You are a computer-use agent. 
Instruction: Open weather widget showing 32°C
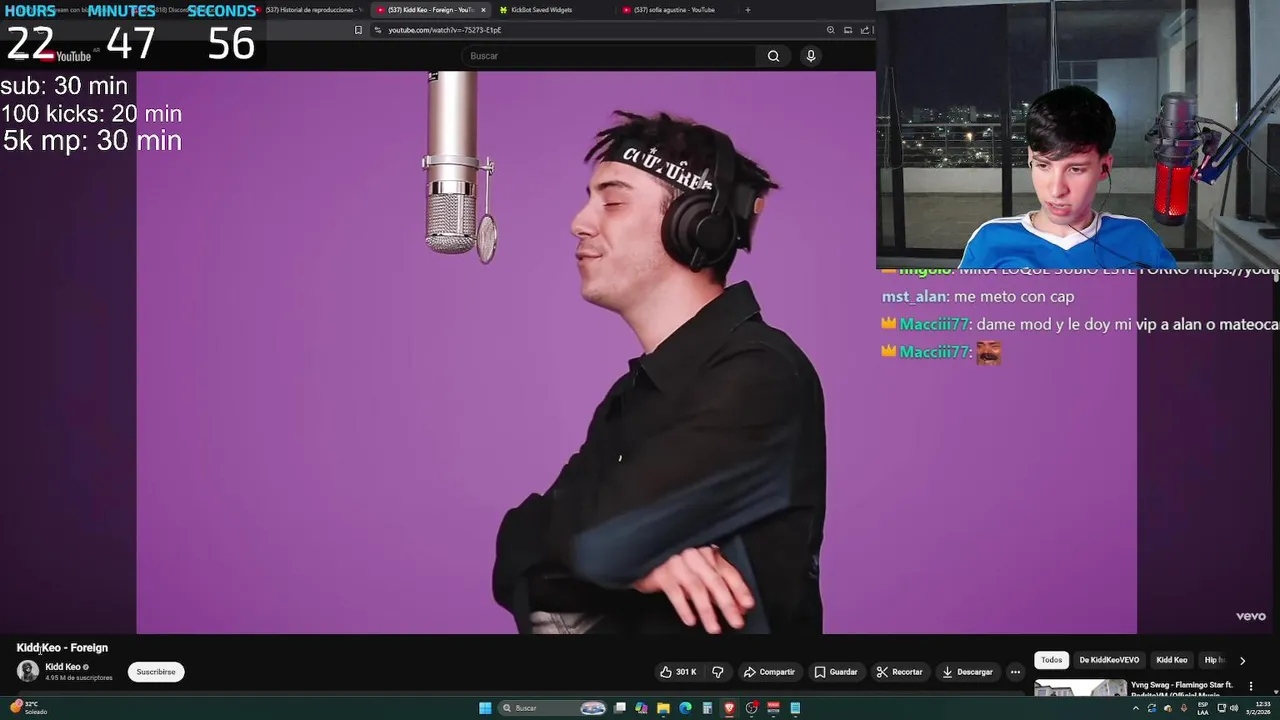point(28,708)
